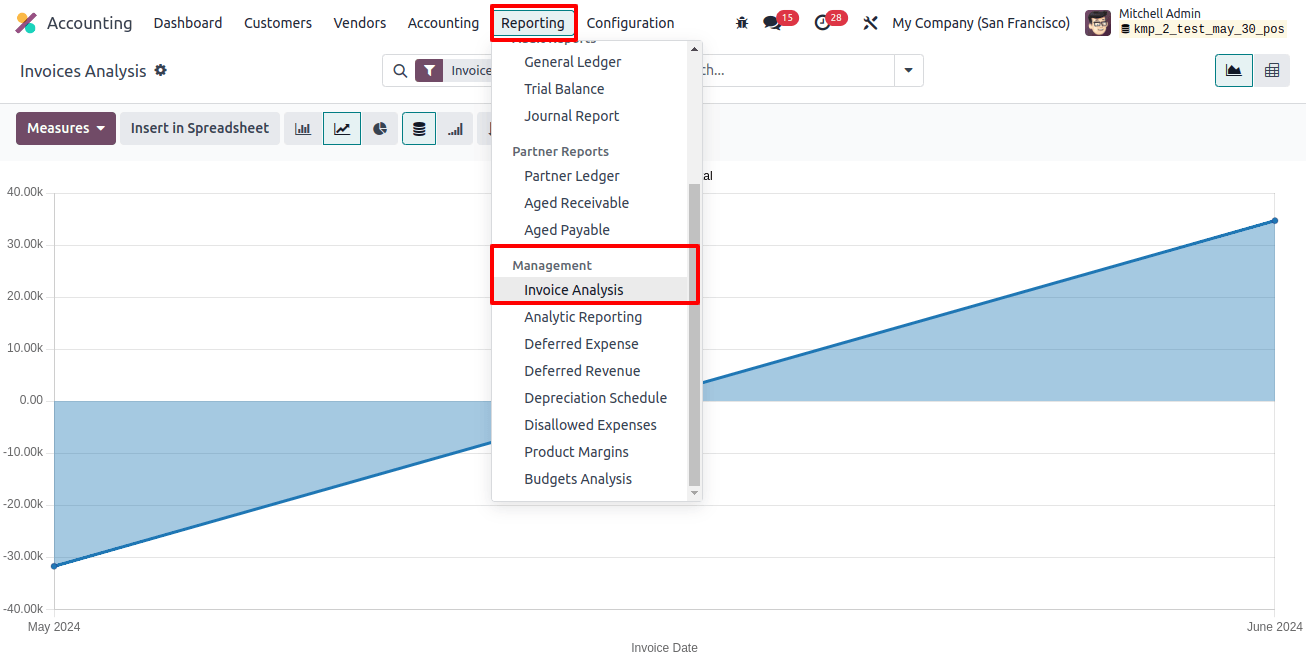
Task: Open the chat messages icon
Action: tap(772, 23)
